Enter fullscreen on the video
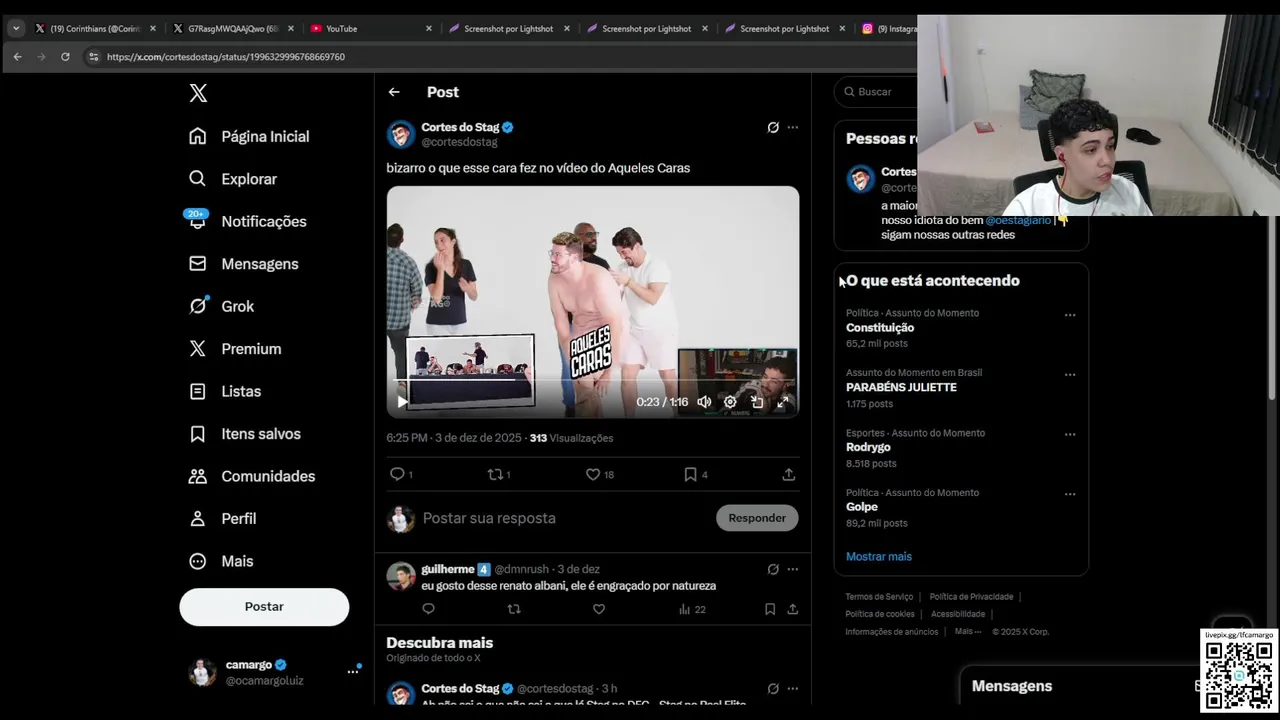This screenshot has height=720, width=1280. coord(783,402)
